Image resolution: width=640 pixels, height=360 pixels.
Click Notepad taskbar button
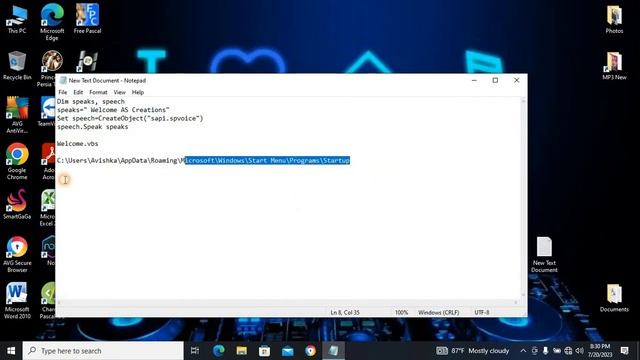click(333, 351)
